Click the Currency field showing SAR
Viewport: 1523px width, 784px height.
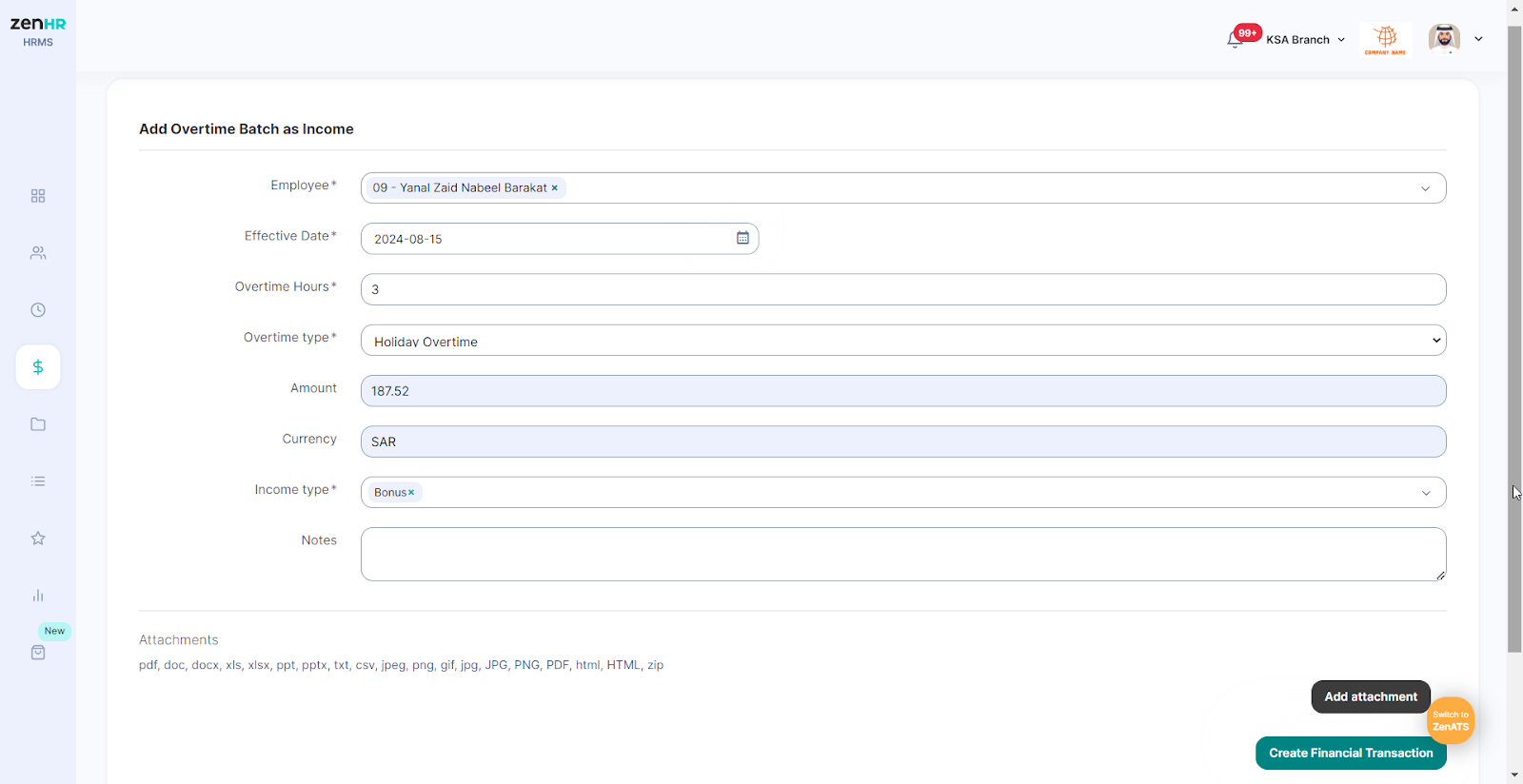903,441
